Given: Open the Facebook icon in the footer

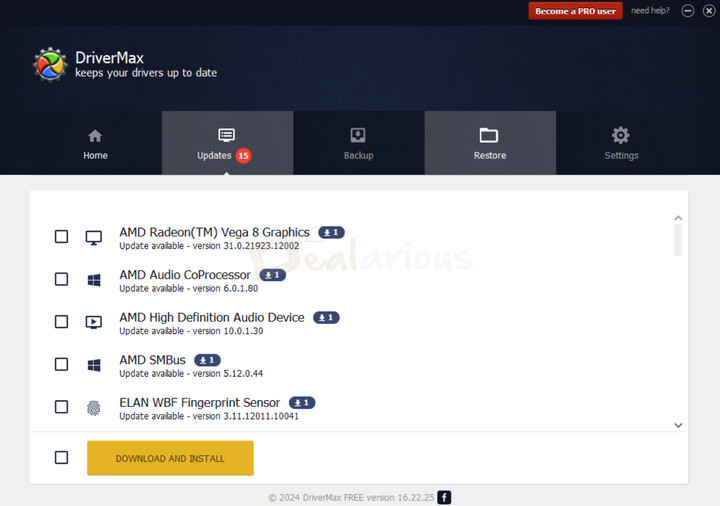Looking at the screenshot, I should click(x=444, y=497).
